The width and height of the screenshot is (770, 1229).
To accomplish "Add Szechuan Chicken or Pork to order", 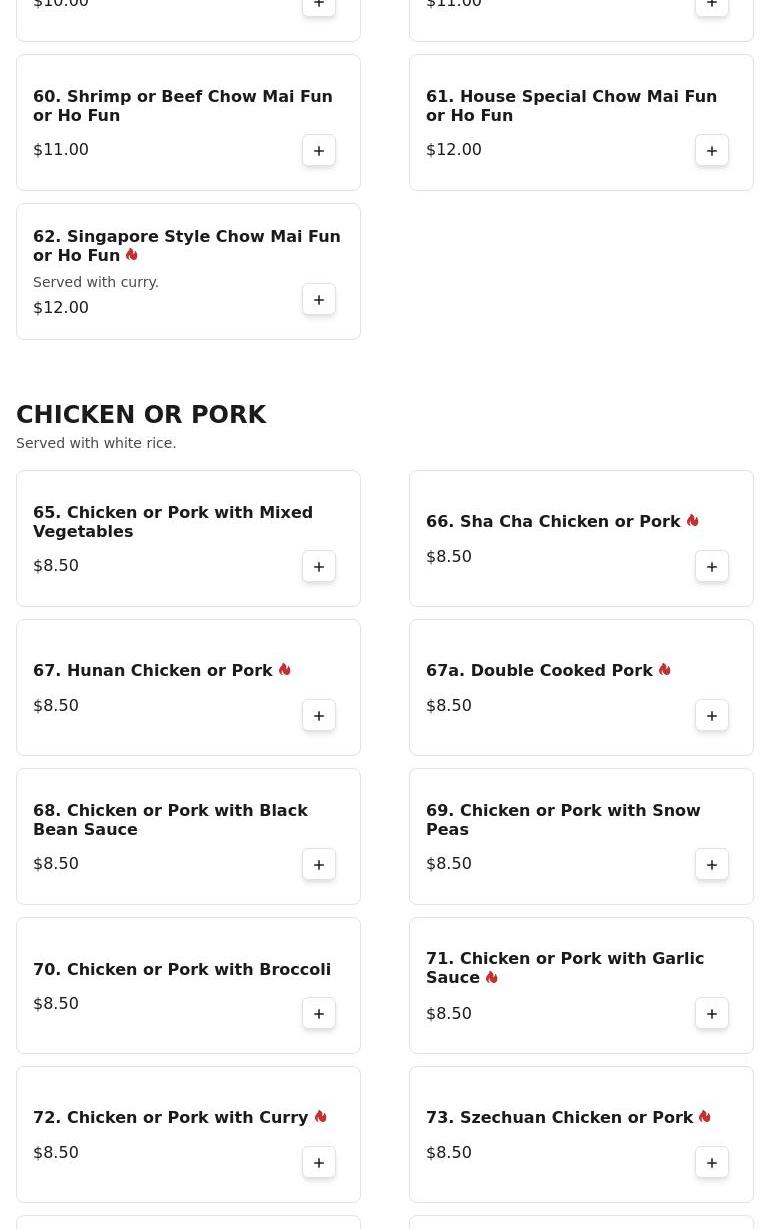I will pos(712,1163).
